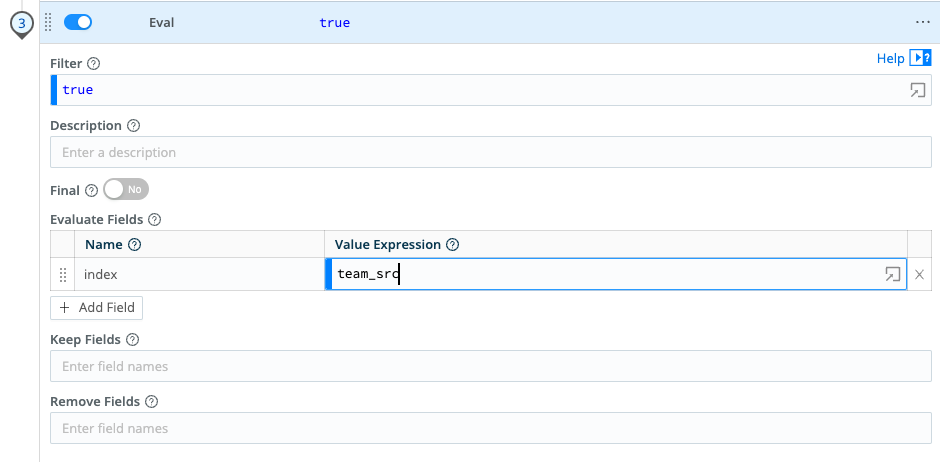
Task: Show Final help tooltip icon
Action: pos(91,191)
